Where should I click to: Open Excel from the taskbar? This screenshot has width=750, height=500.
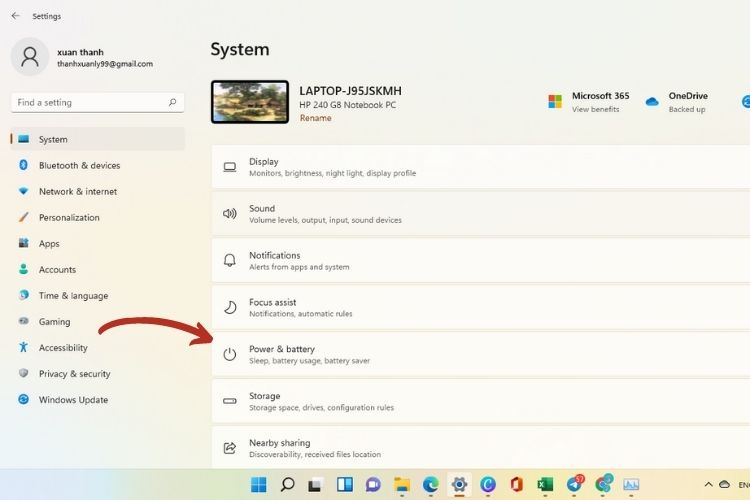coord(545,485)
